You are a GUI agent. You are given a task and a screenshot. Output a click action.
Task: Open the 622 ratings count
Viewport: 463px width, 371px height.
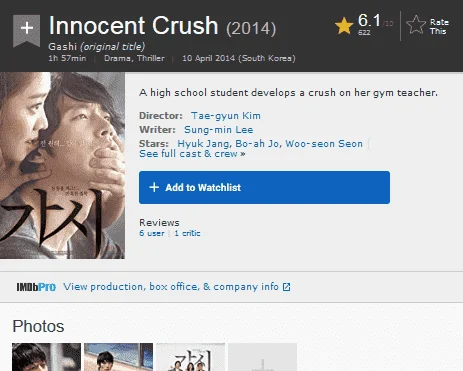pos(364,32)
